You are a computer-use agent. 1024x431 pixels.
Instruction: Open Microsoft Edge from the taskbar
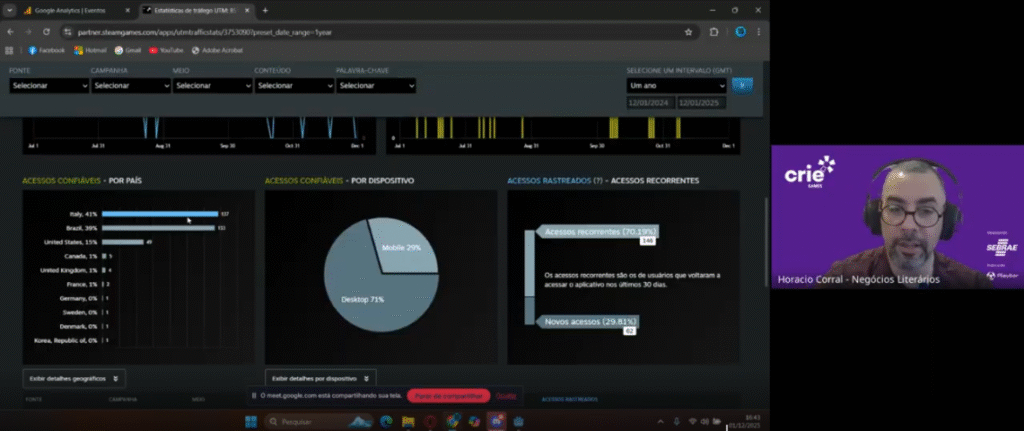pos(385,422)
